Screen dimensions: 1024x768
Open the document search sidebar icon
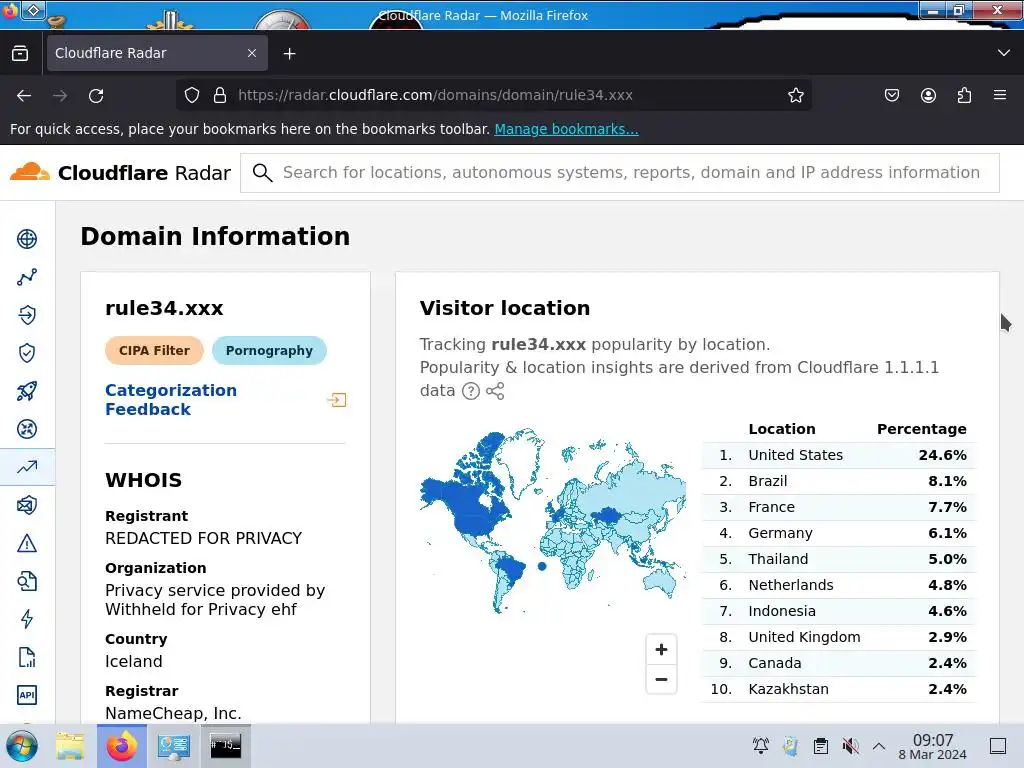click(x=27, y=581)
